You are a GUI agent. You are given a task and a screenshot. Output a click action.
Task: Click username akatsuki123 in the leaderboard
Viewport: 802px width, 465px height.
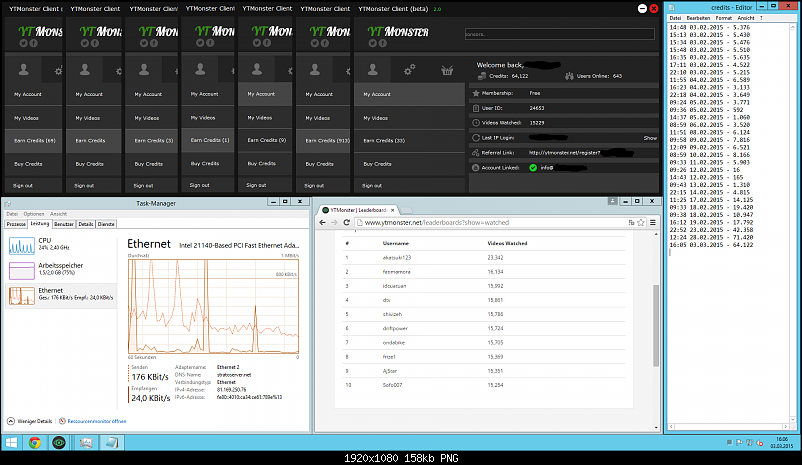click(397, 258)
